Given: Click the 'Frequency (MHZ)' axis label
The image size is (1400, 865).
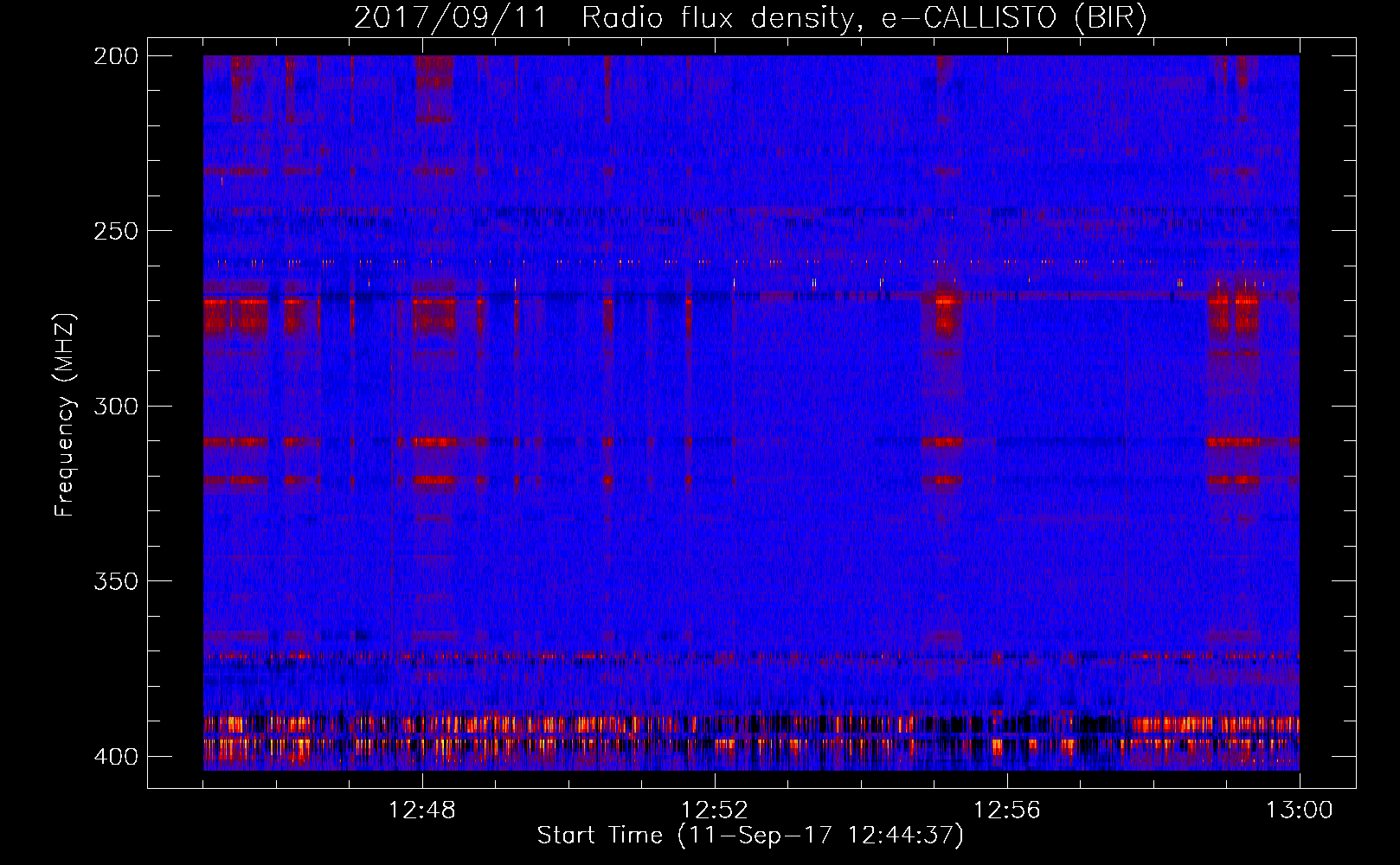Looking at the screenshot, I should coord(65,414).
